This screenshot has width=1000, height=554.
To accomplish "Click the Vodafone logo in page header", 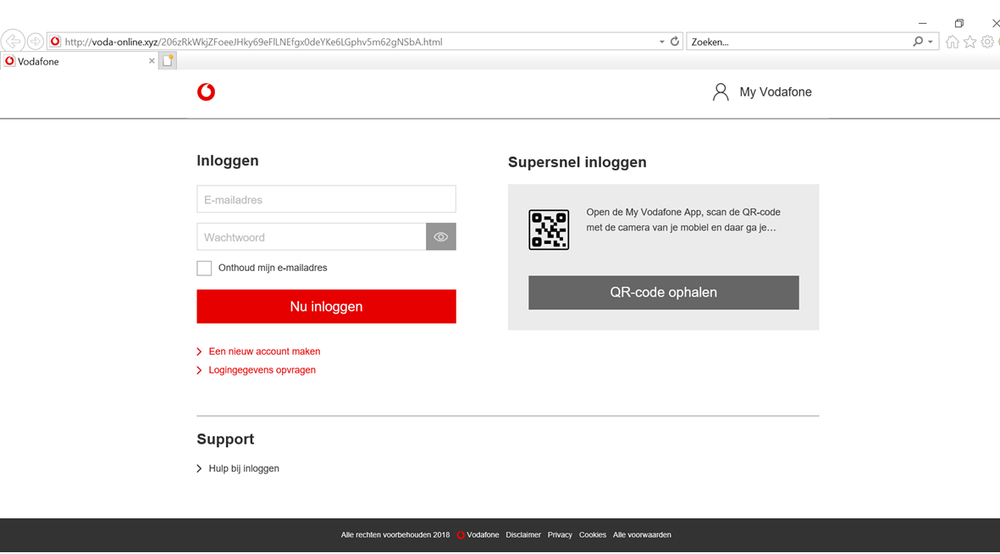I will click(x=206, y=92).
